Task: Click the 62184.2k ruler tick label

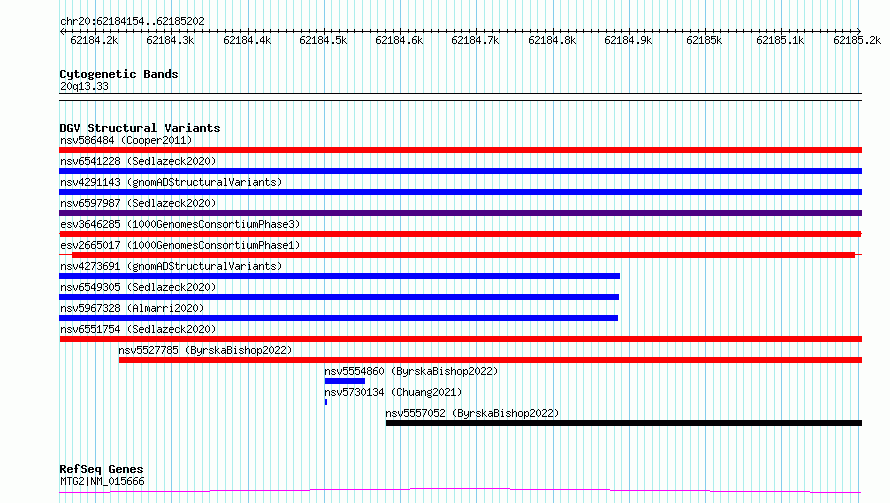Action: click(x=94, y=40)
